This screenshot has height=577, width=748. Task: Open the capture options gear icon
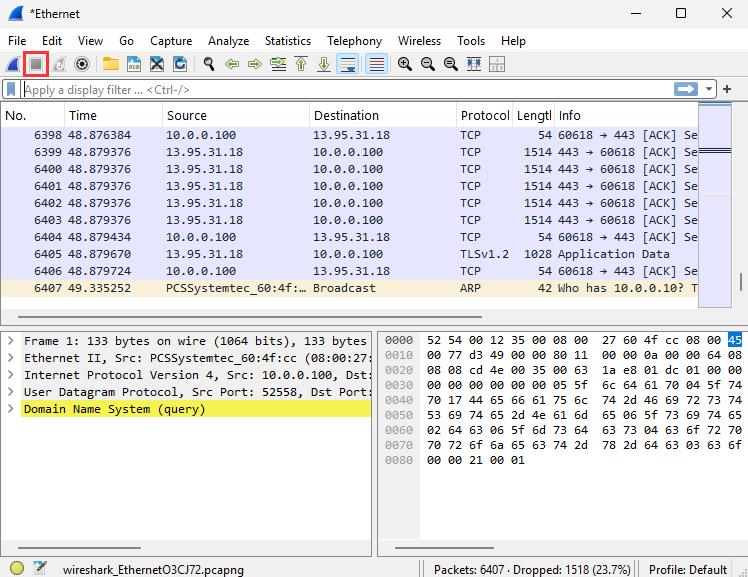[x=82, y=64]
